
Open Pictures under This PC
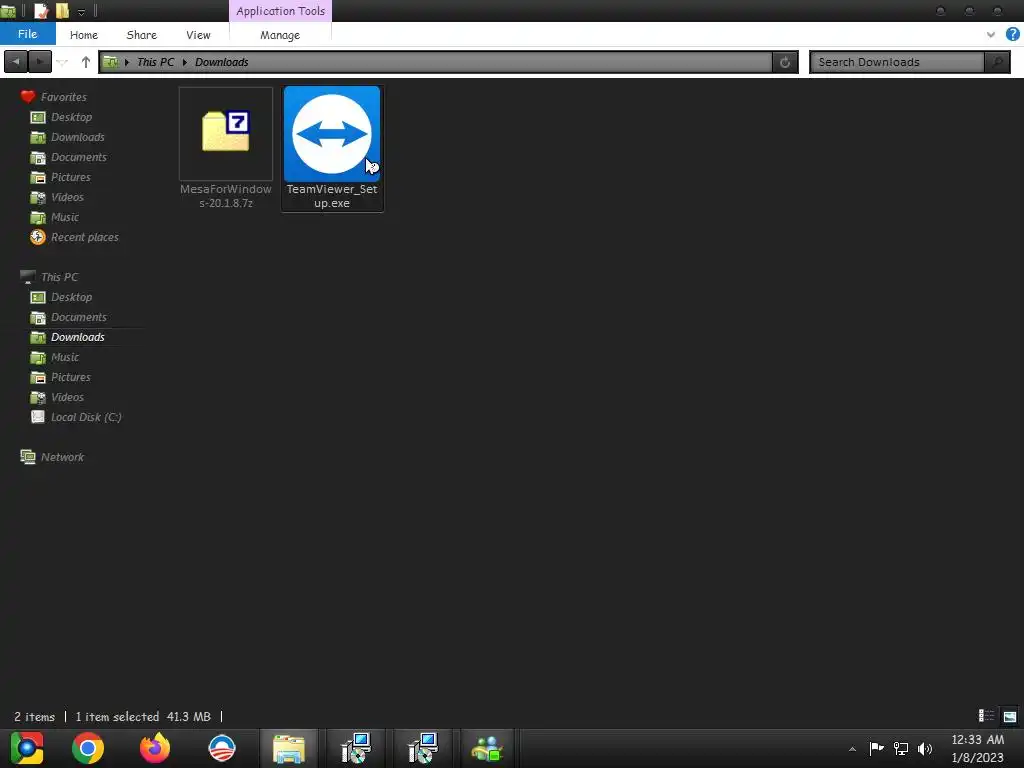click(71, 377)
